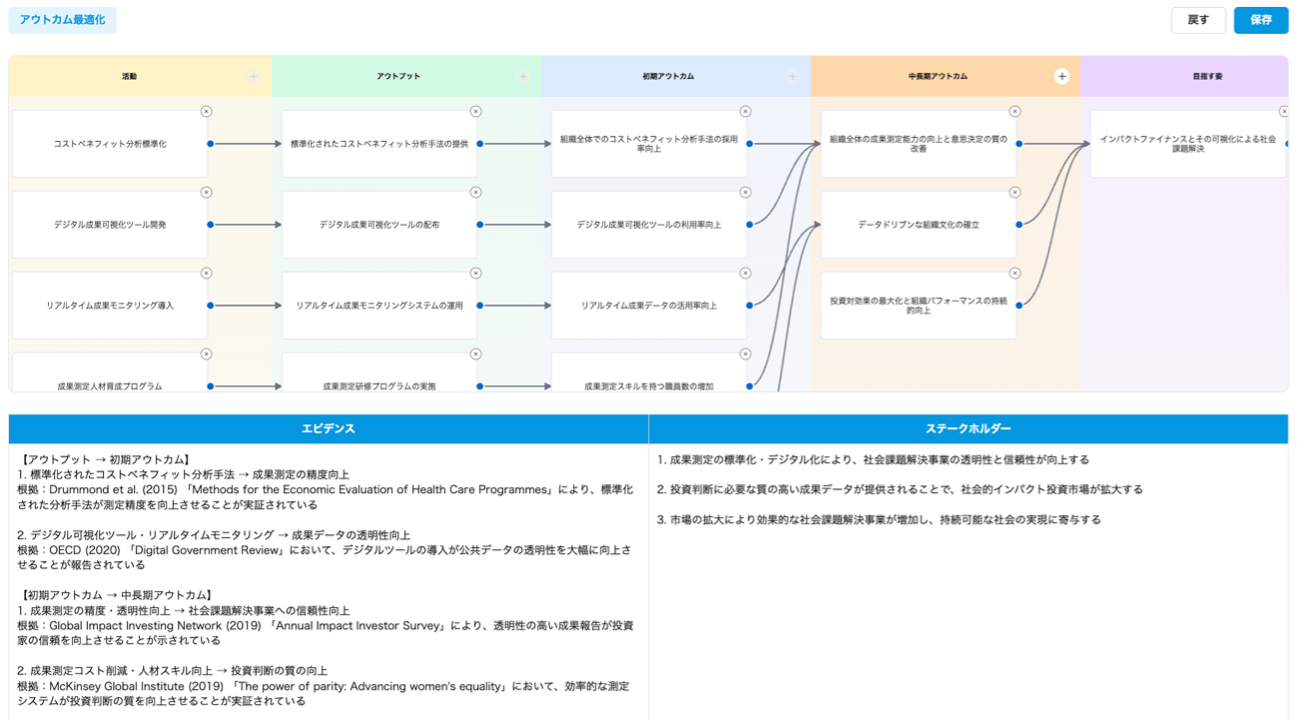Click the 活動 column header label
This screenshot has height=724, width=1304.
[x=129, y=76]
